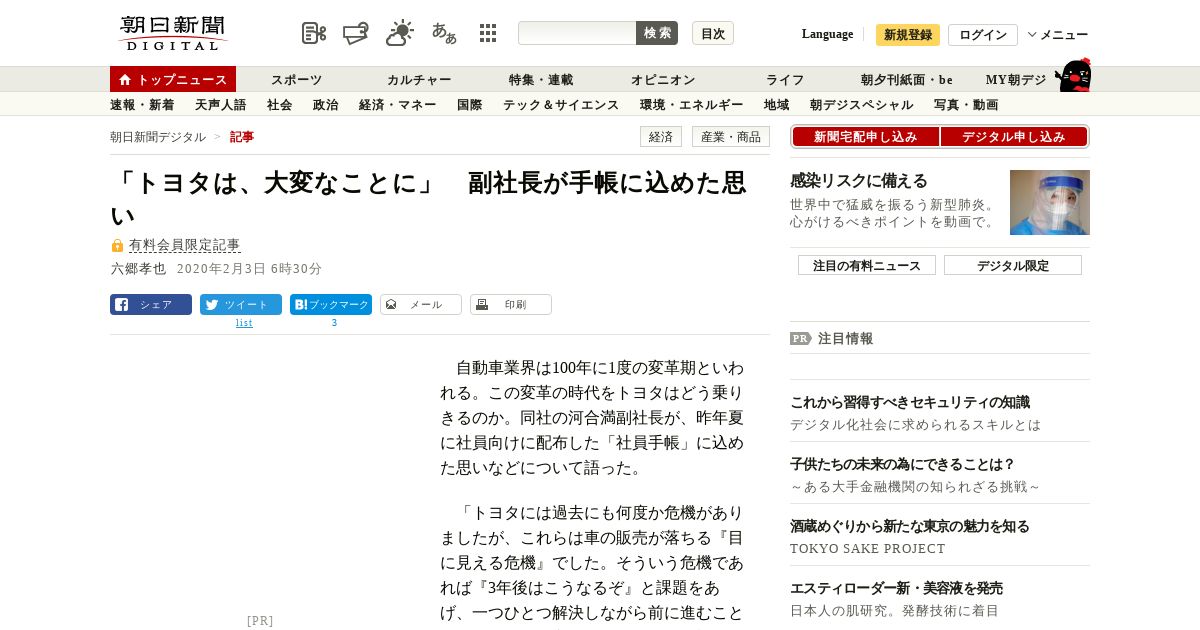Image resolution: width=1200 pixels, height=630 pixels.
Task: Go to 社会 section
Action: 279,105
